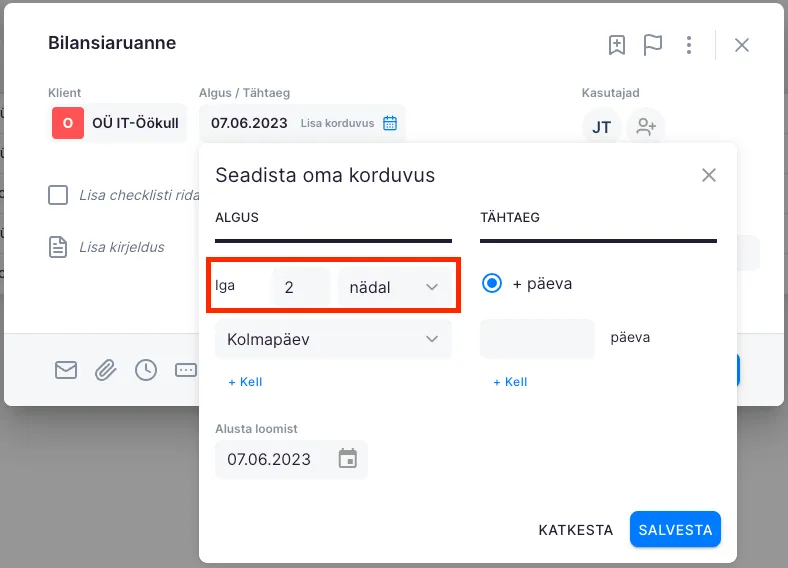Viewport: 788px width, 568px height.
Task: Click the päeva count input field
Action: [537, 339]
